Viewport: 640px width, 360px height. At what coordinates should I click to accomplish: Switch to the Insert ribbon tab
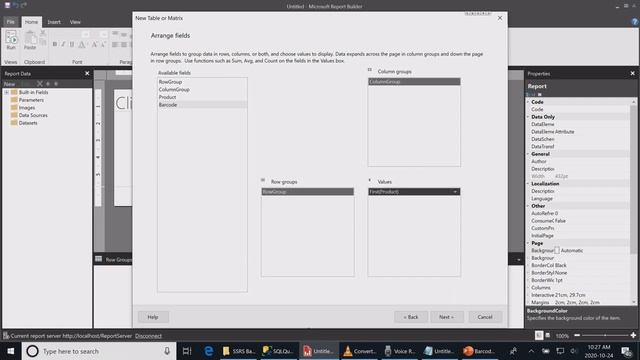(54, 22)
